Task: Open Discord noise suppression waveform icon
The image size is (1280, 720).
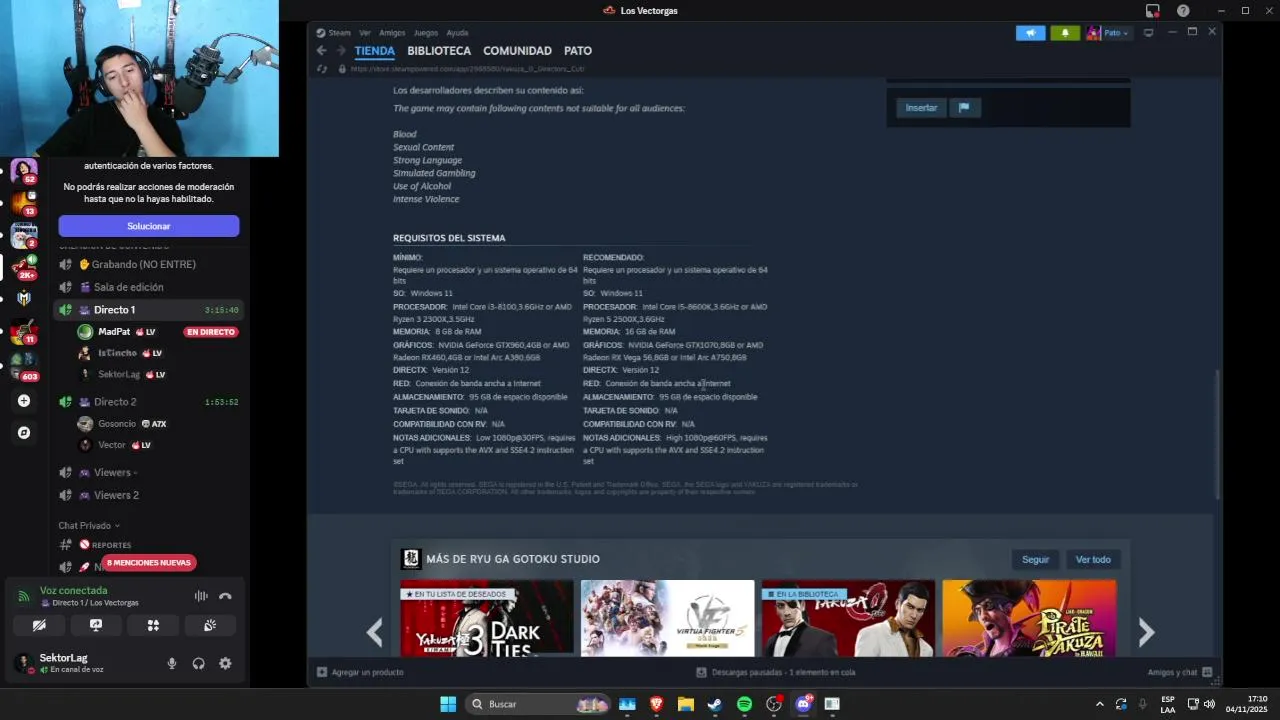Action: tap(201, 596)
